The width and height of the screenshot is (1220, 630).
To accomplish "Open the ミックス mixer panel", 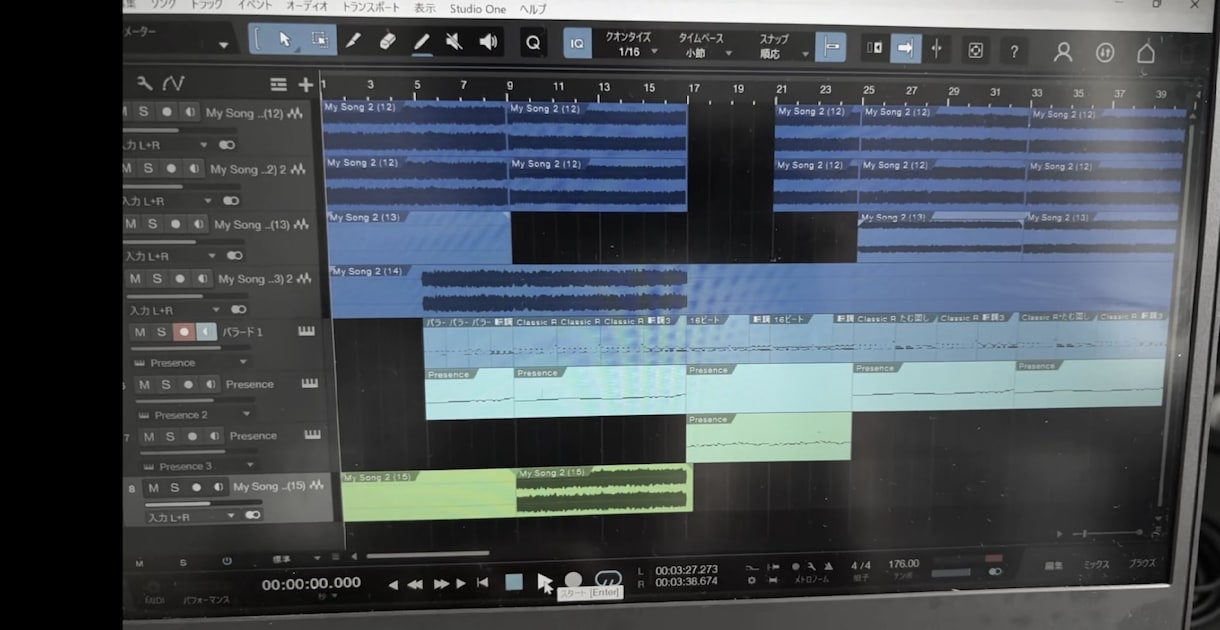I will (1096, 565).
